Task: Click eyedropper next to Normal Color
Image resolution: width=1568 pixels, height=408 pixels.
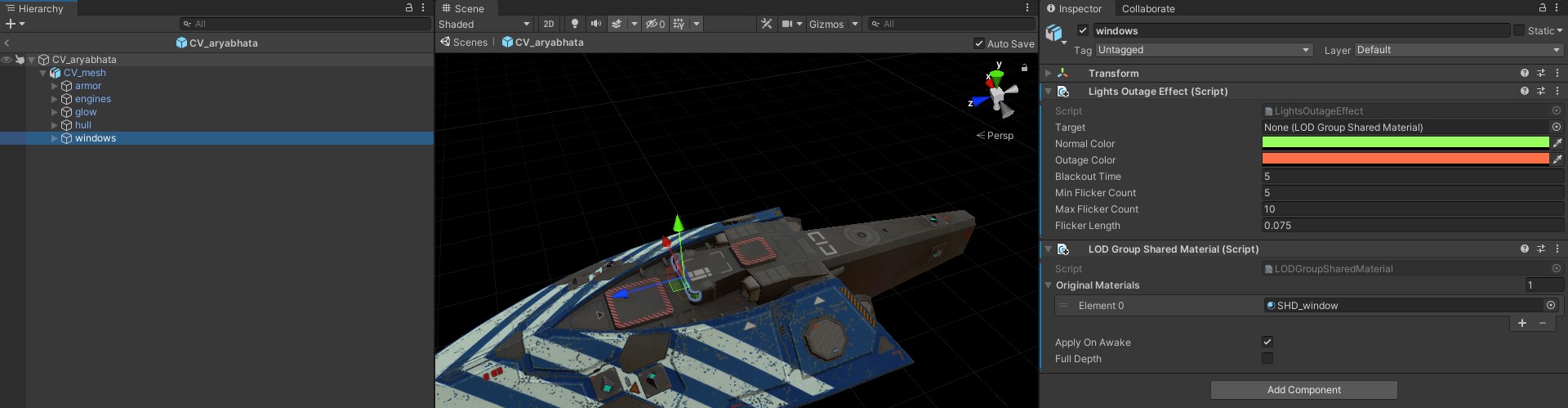Action: pyautogui.click(x=1557, y=143)
